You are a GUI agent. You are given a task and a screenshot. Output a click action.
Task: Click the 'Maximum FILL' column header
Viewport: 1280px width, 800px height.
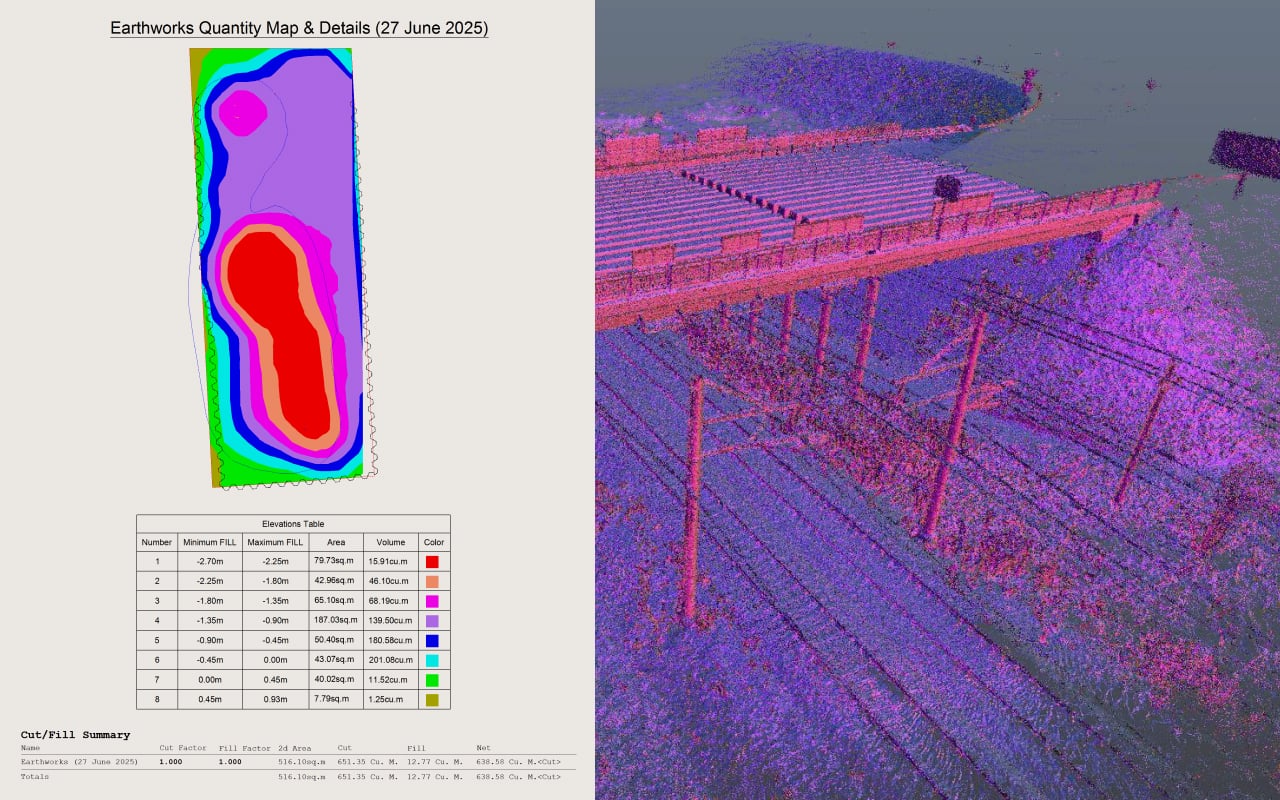tap(276, 542)
